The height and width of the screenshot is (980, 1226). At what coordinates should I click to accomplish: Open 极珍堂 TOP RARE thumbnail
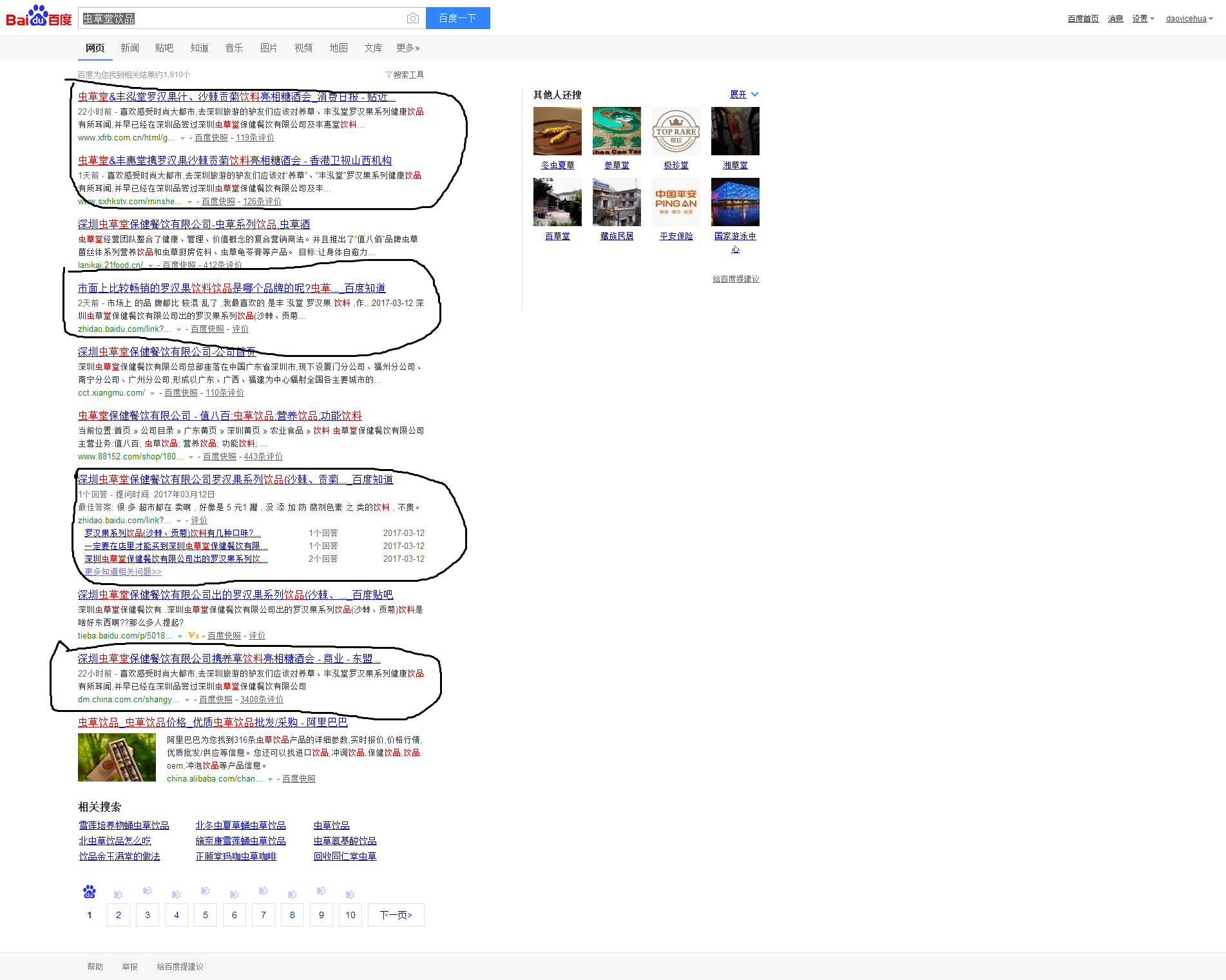coord(676,131)
